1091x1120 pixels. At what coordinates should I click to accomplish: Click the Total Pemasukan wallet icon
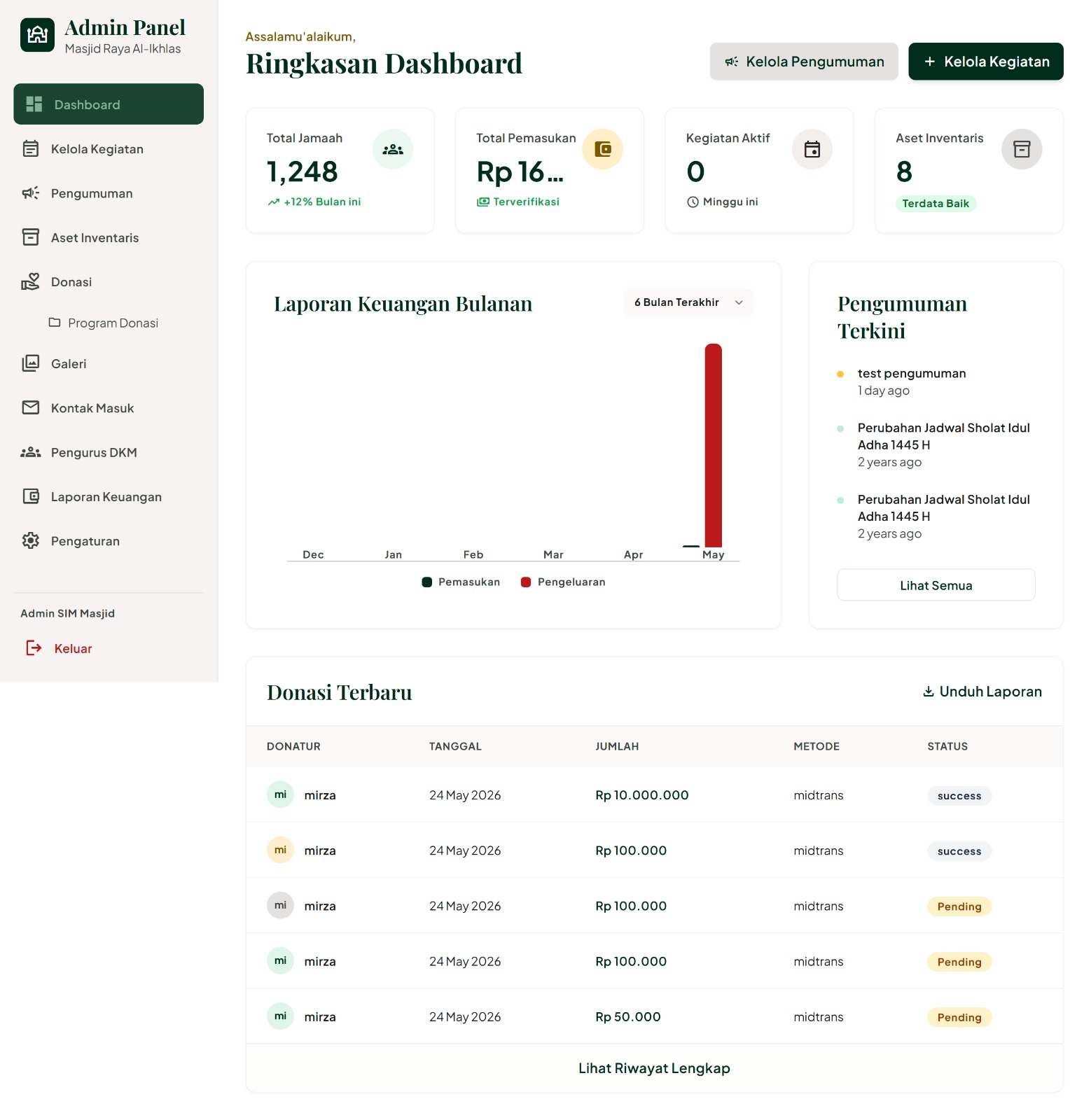603,149
